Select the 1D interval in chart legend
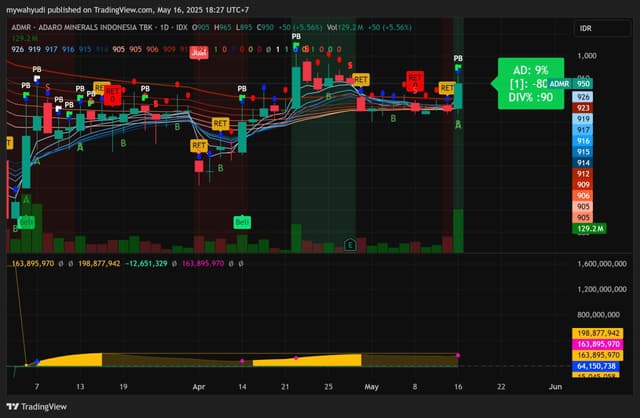640x418 pixels. pyautogui.click(x=164, y=27)
